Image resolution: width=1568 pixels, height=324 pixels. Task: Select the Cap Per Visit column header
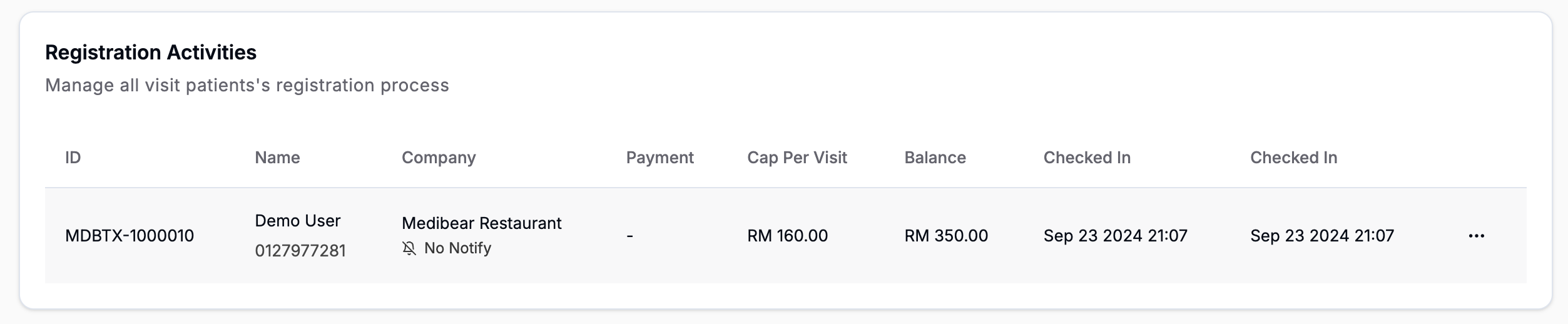[x=797, y=158]
